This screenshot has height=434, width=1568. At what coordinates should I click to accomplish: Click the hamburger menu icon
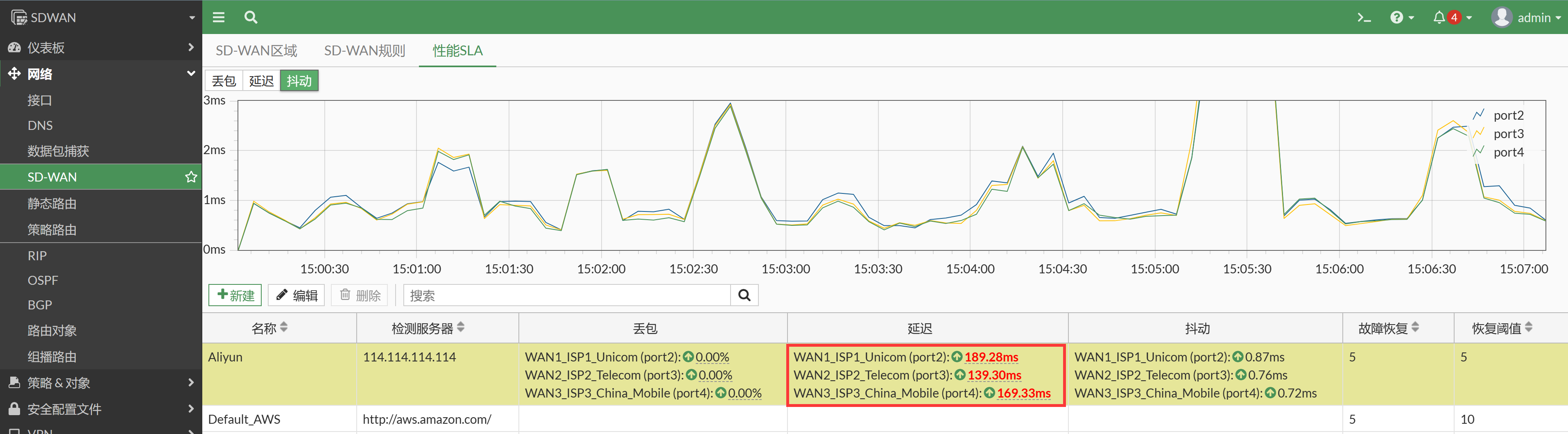[x=219, y=18]
